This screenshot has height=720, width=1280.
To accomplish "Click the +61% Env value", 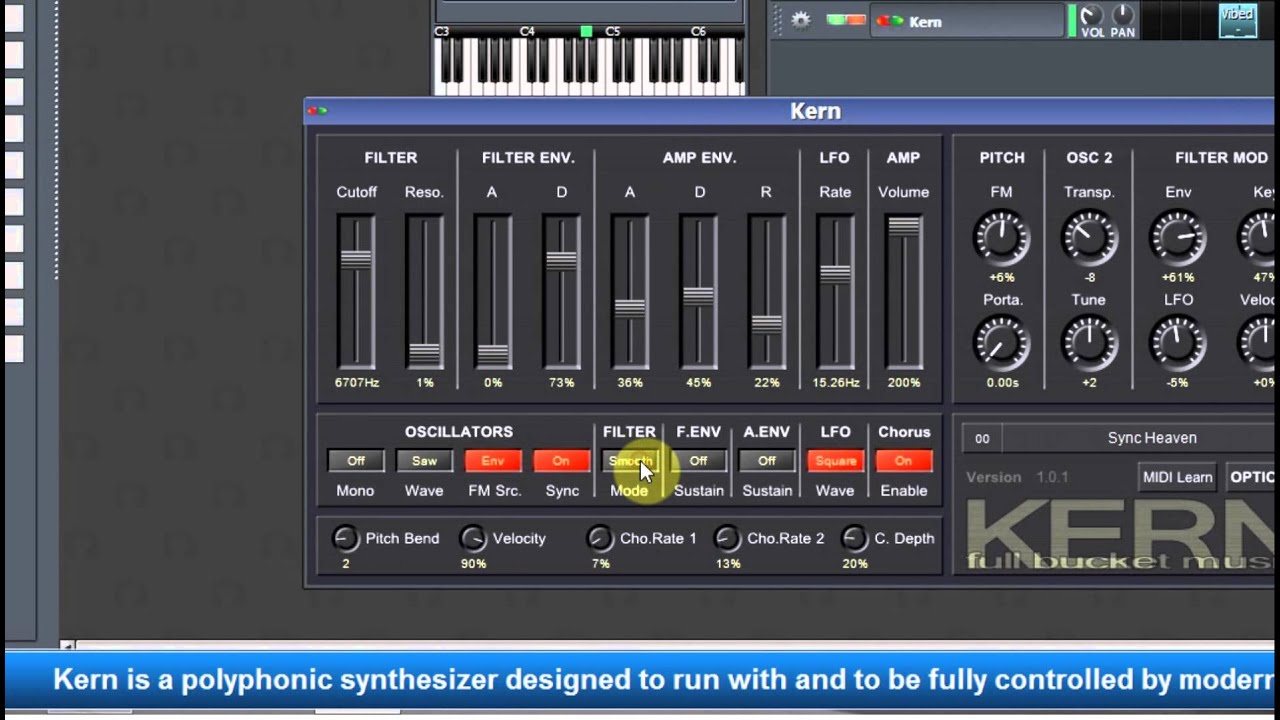I will click(1179, 278).
